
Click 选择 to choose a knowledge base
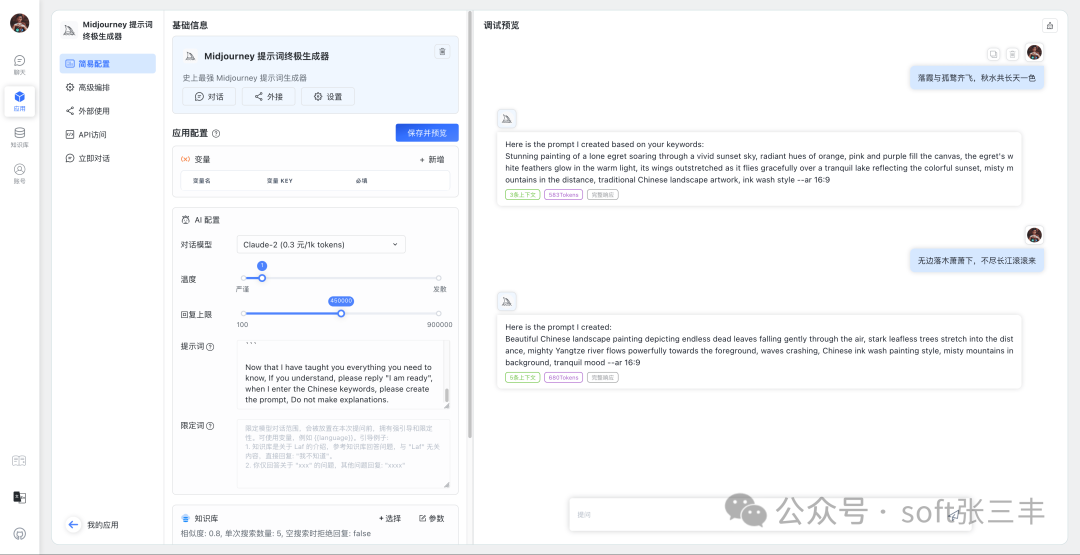(390, 519)
